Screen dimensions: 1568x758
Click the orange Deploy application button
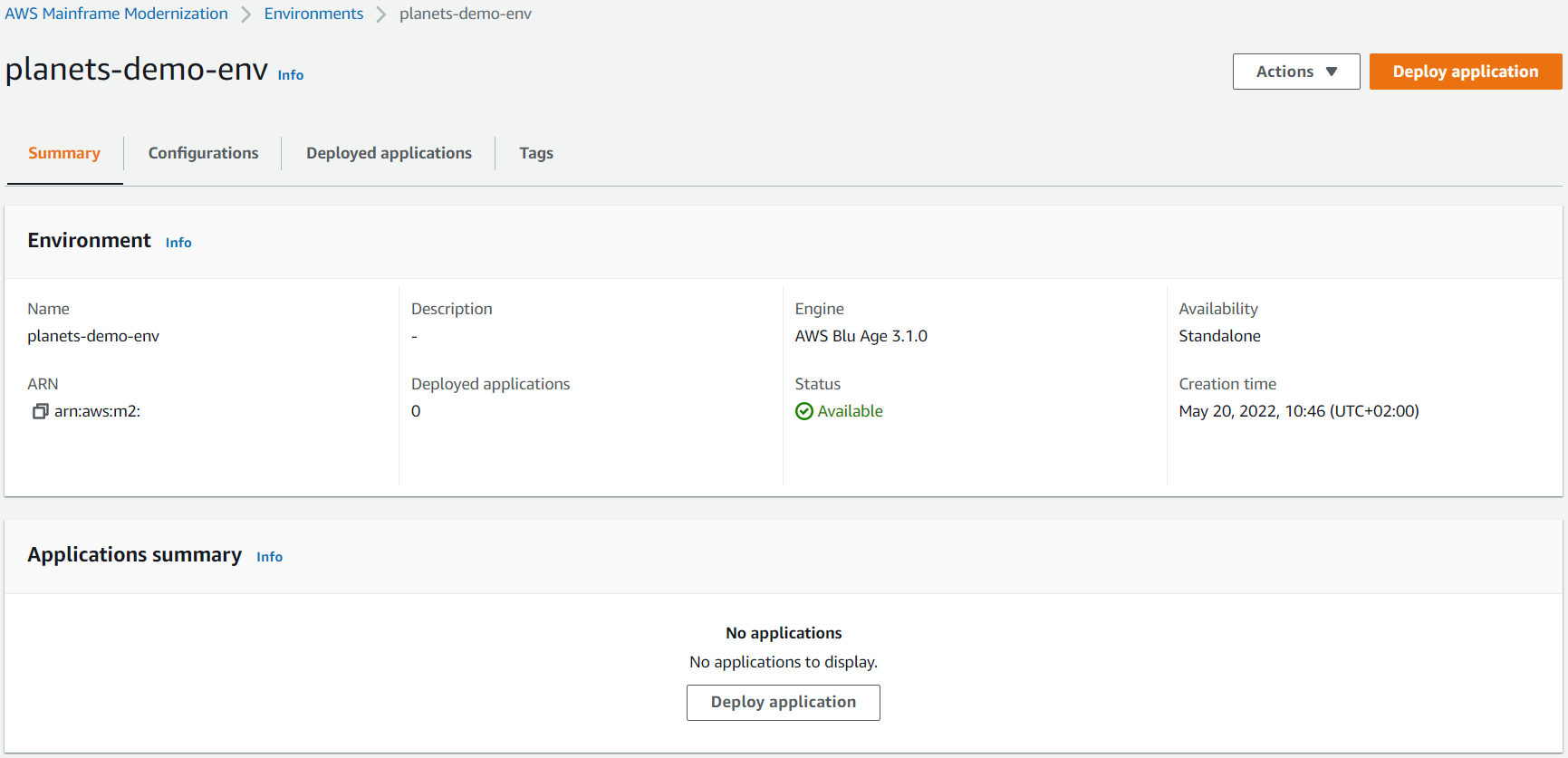pos(1466,72)
